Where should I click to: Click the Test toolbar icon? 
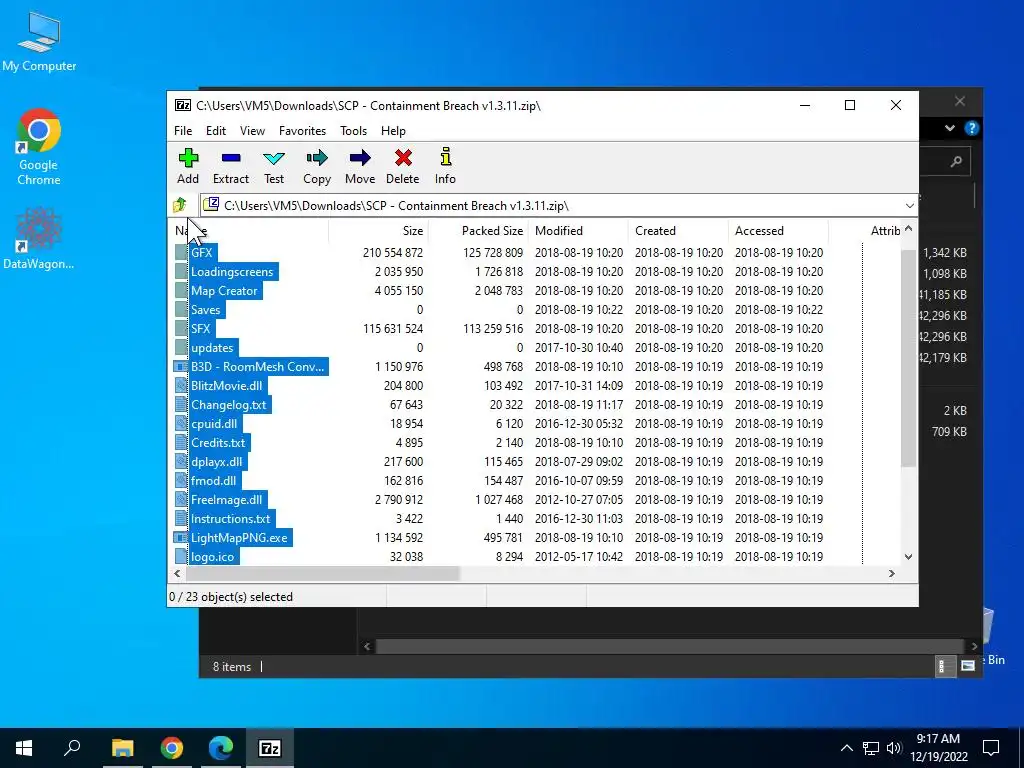tap(274, 158)
